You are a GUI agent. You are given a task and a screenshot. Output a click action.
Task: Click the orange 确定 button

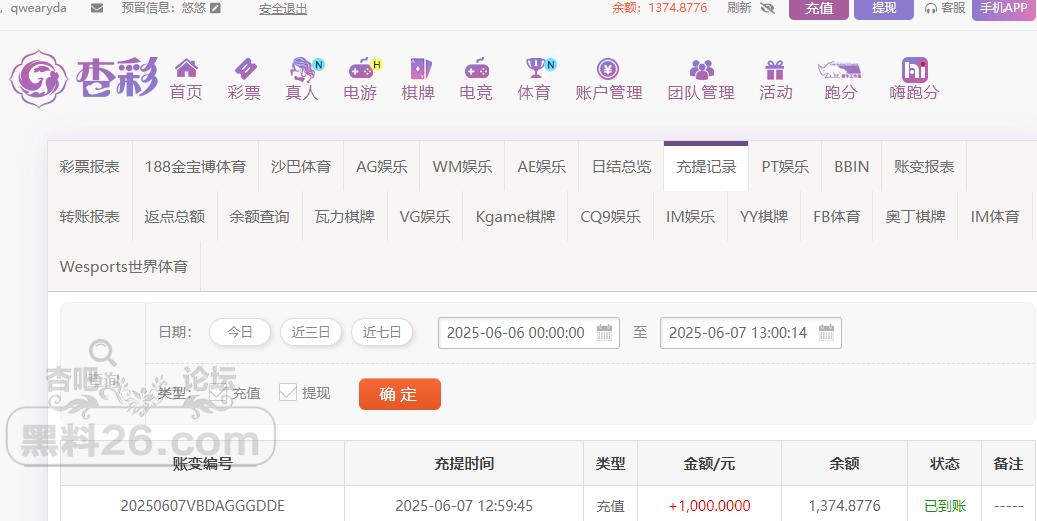(x=399, y=394)
